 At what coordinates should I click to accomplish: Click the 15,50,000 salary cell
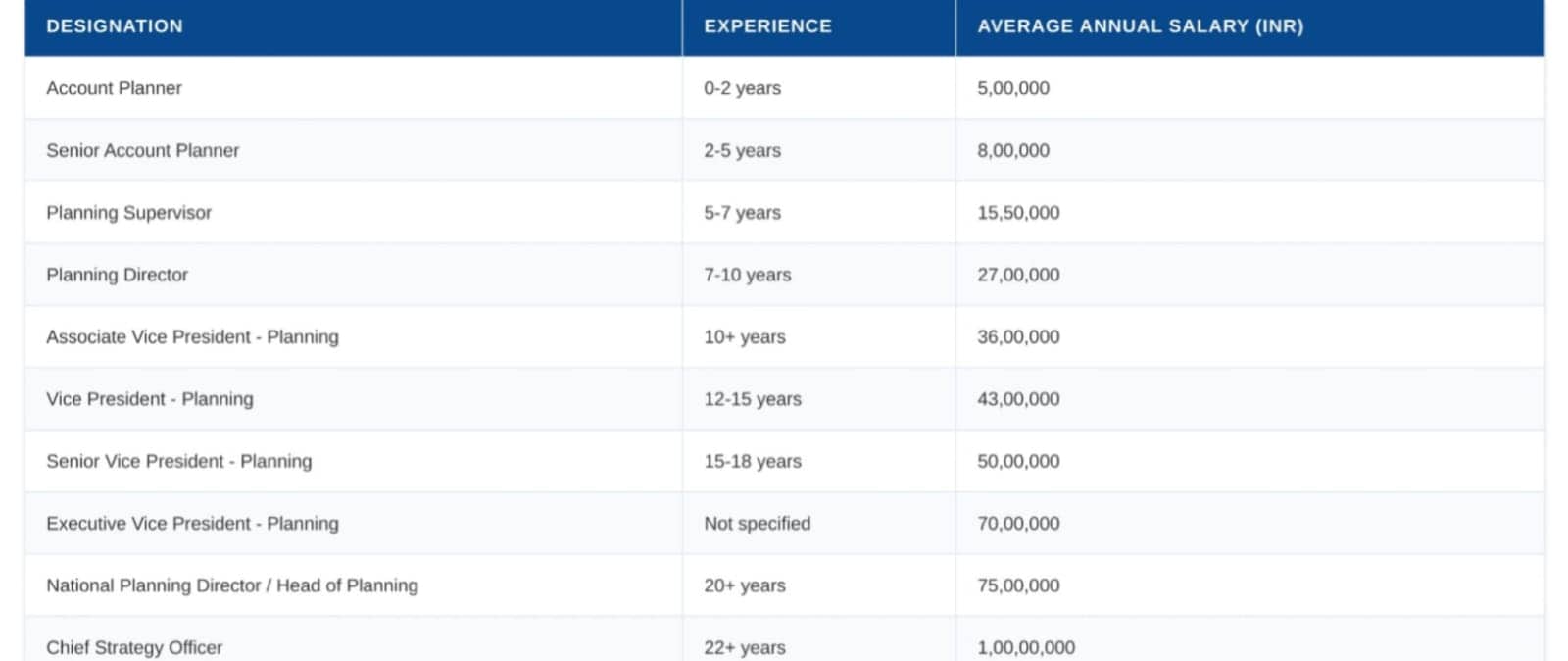coord(1017,213)
